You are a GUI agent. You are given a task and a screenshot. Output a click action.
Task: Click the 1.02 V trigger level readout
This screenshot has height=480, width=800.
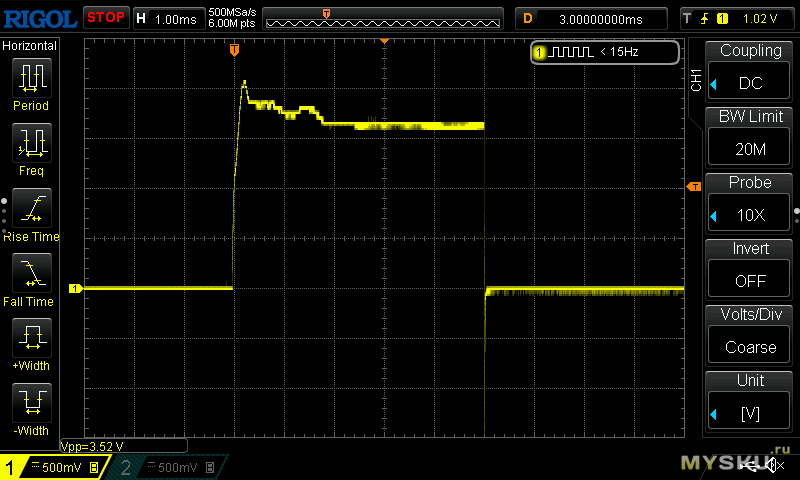coord(760,19)
